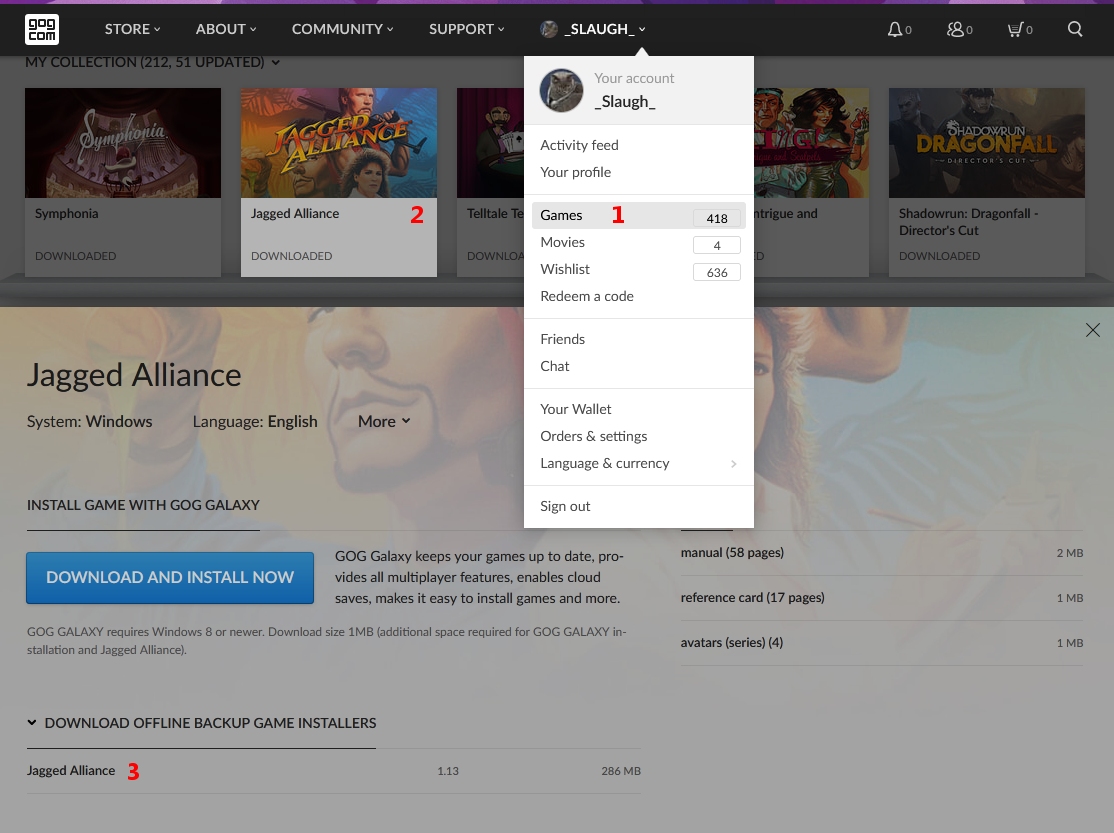Click the 418 games count badge
This screenshot has height=833, width=1114.
(x=717, y=218)
